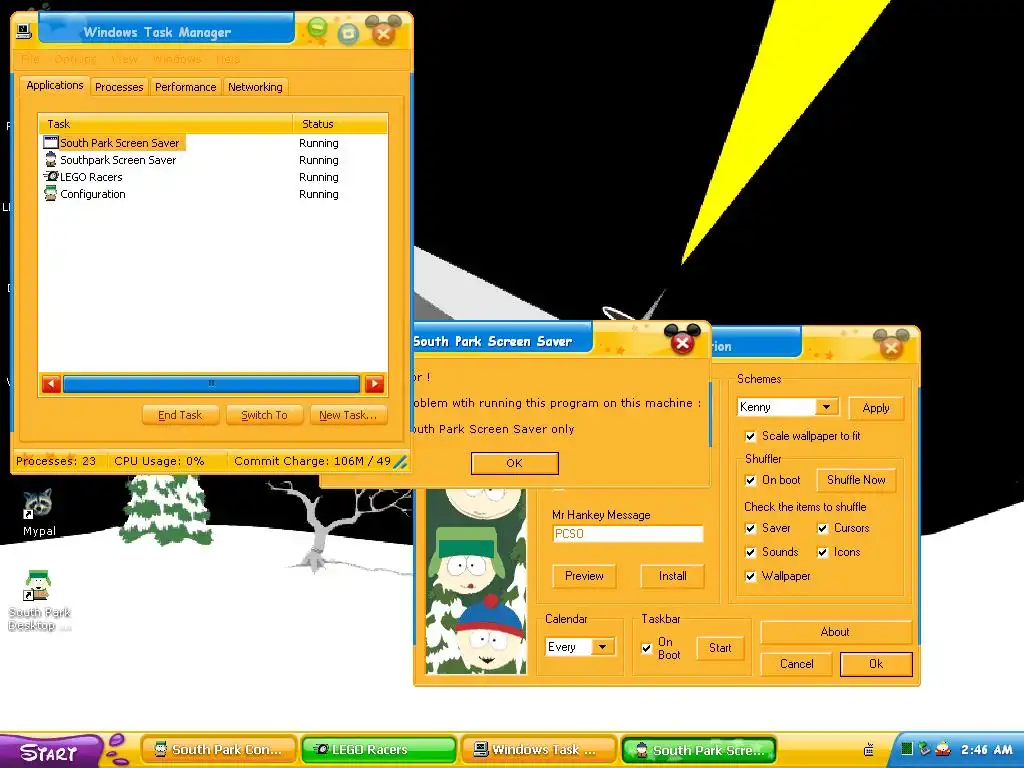Viewport: 1024px width, 768px height.
Task: Uncheck the Saver shuffle item
Action: (750, 528)
